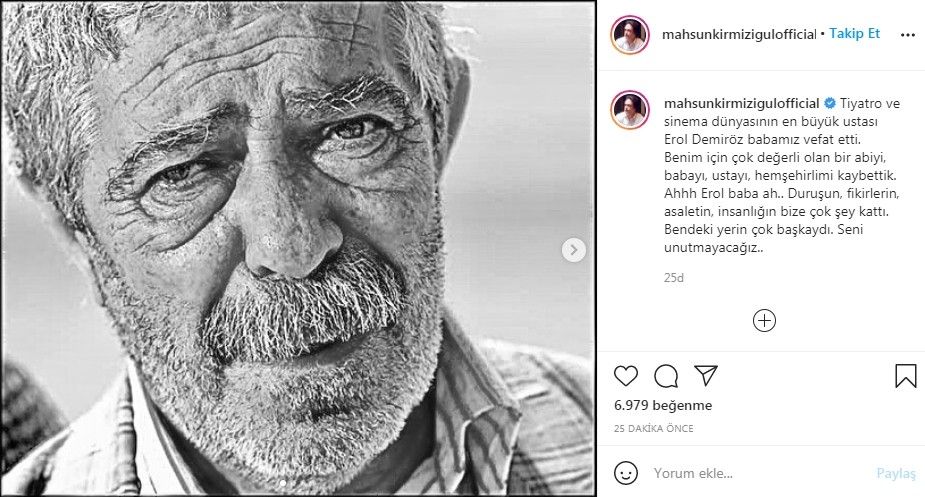Follow the account via Takip Et

click(854, 33)
